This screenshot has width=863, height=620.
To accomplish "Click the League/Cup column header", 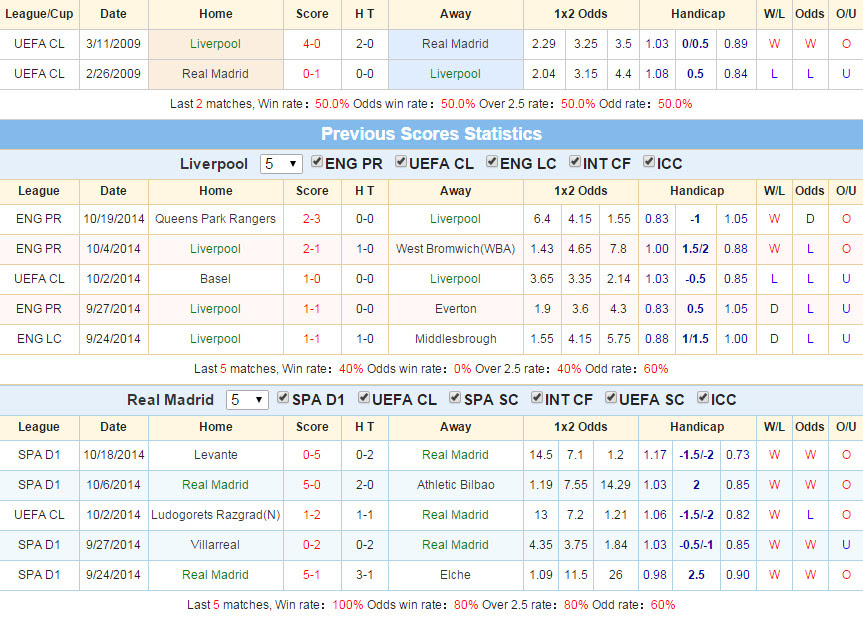I will coord(39,14).
